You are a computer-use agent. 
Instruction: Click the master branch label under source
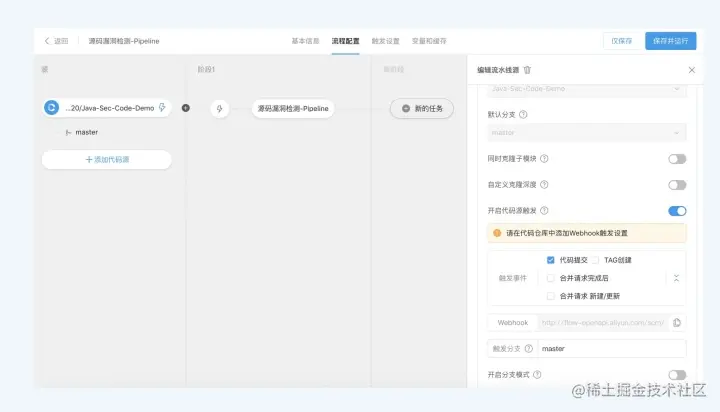pyautogui.click(x=86, y=132)
